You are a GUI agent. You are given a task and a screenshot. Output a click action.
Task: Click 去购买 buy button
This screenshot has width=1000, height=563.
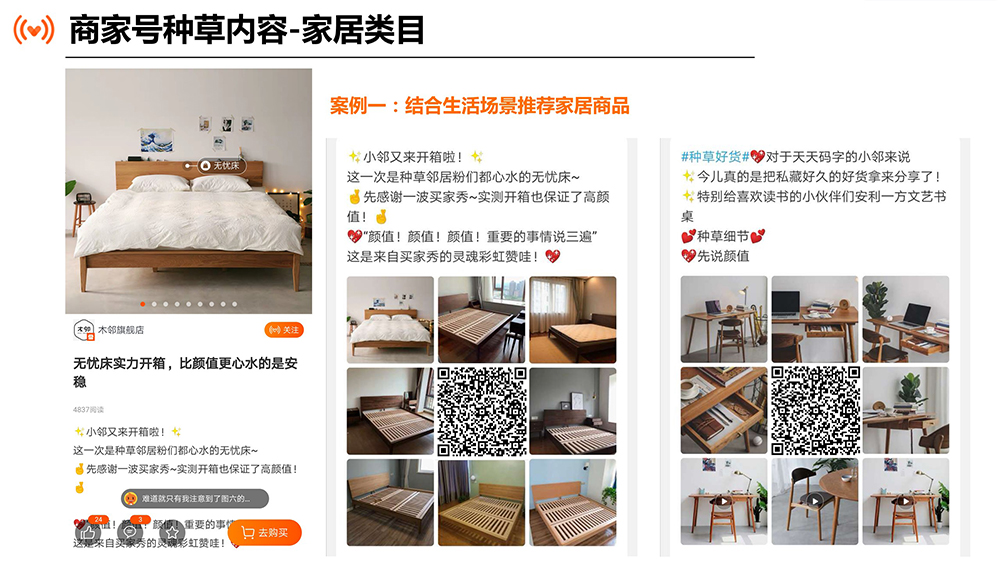tap(264, 532)
